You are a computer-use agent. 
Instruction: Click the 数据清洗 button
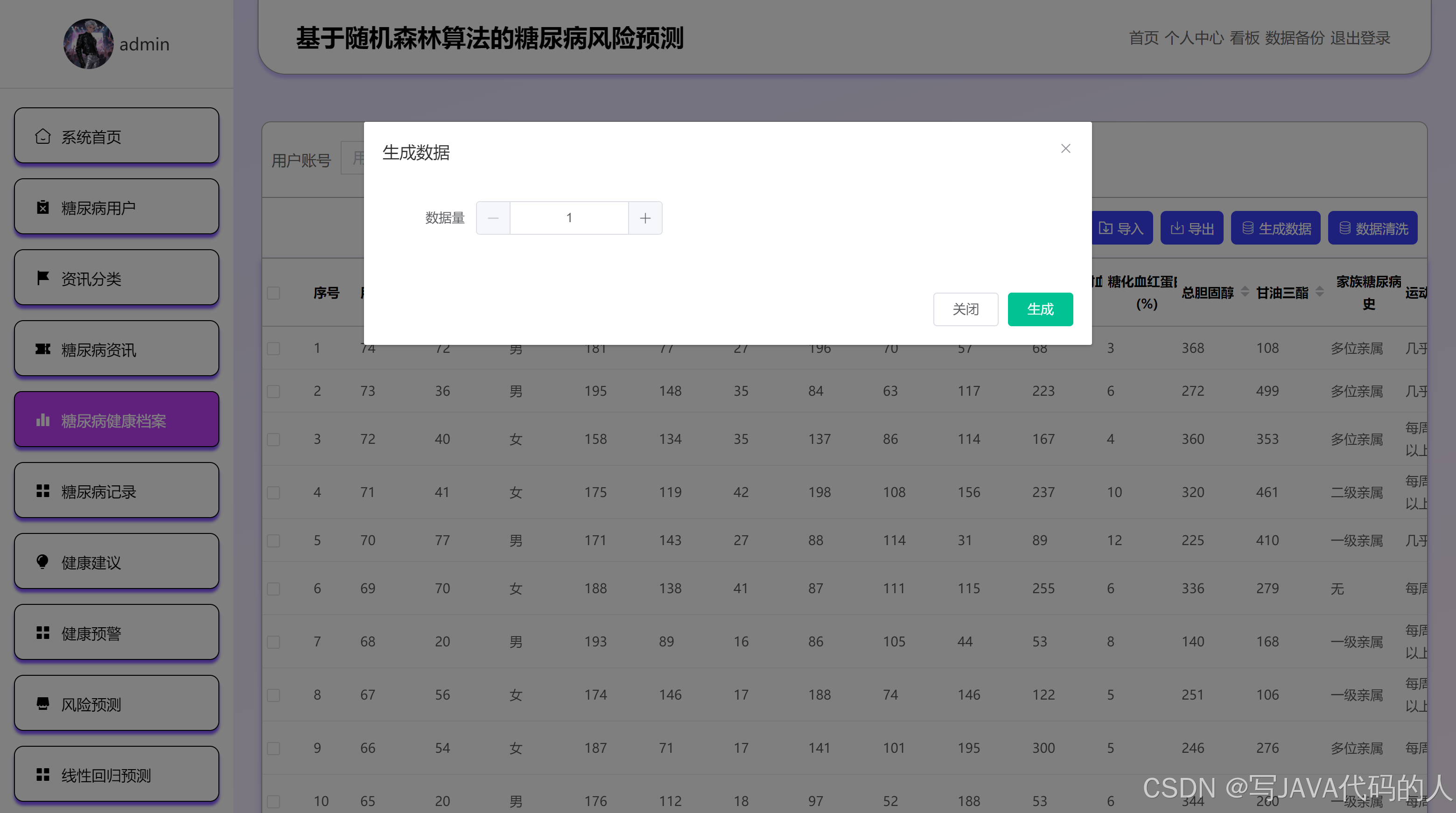(x=1372, y=228)
